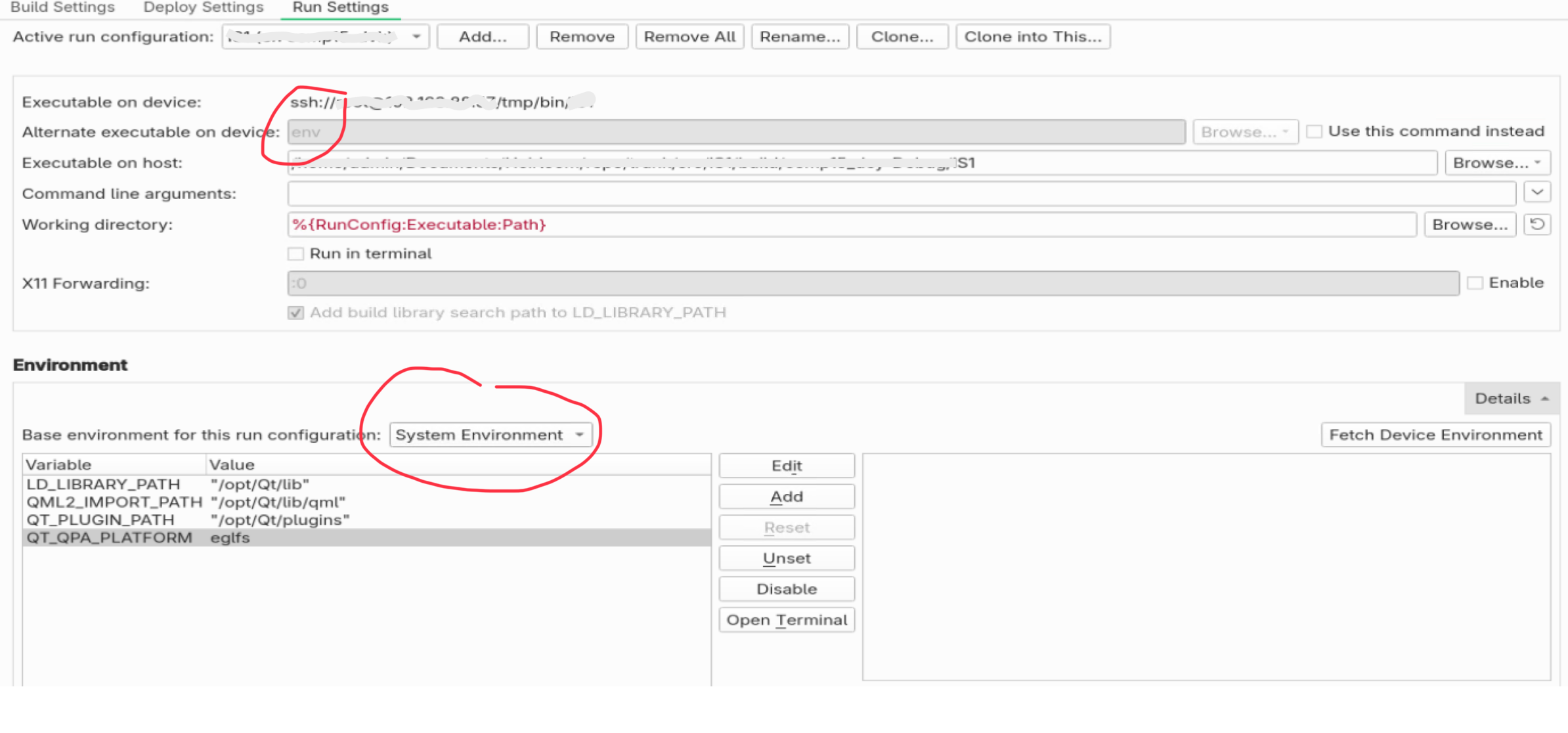This screenshot has height=733, width=1568.
Task: Enable X11 Forwarding checkbox
Action: point(1475,283)
